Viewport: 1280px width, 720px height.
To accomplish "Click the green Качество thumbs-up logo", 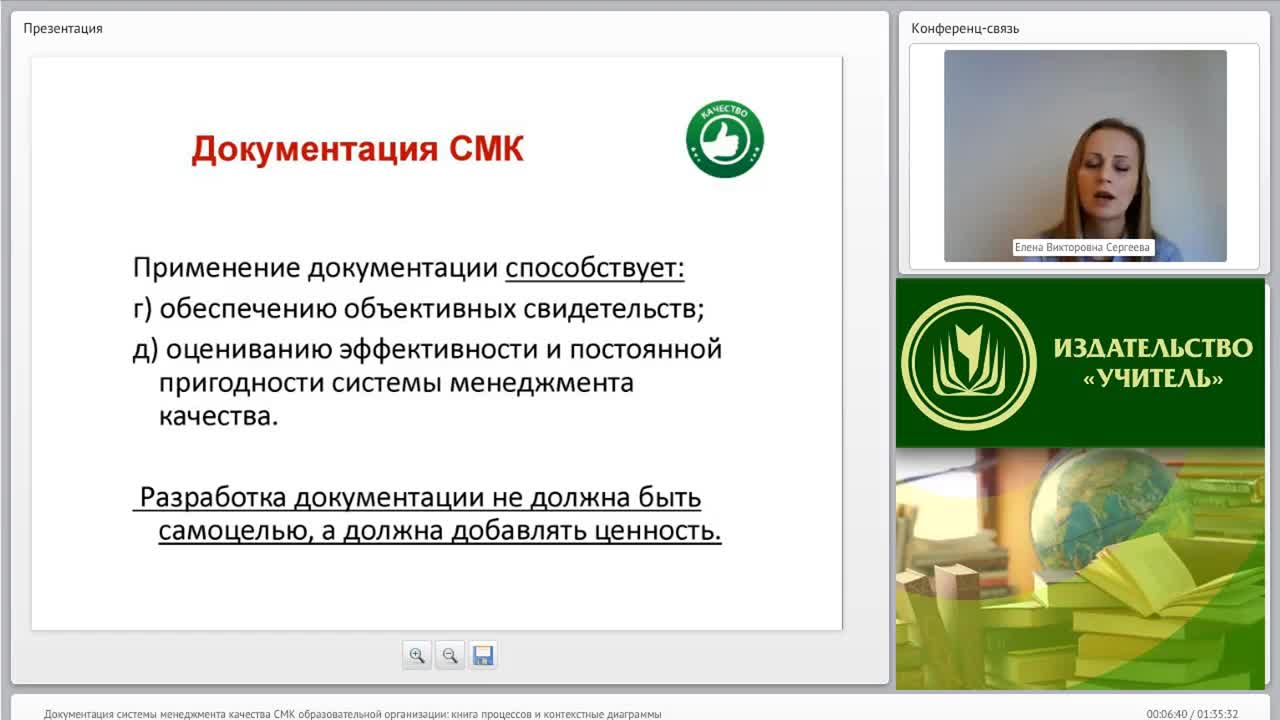I will (725, 139).
